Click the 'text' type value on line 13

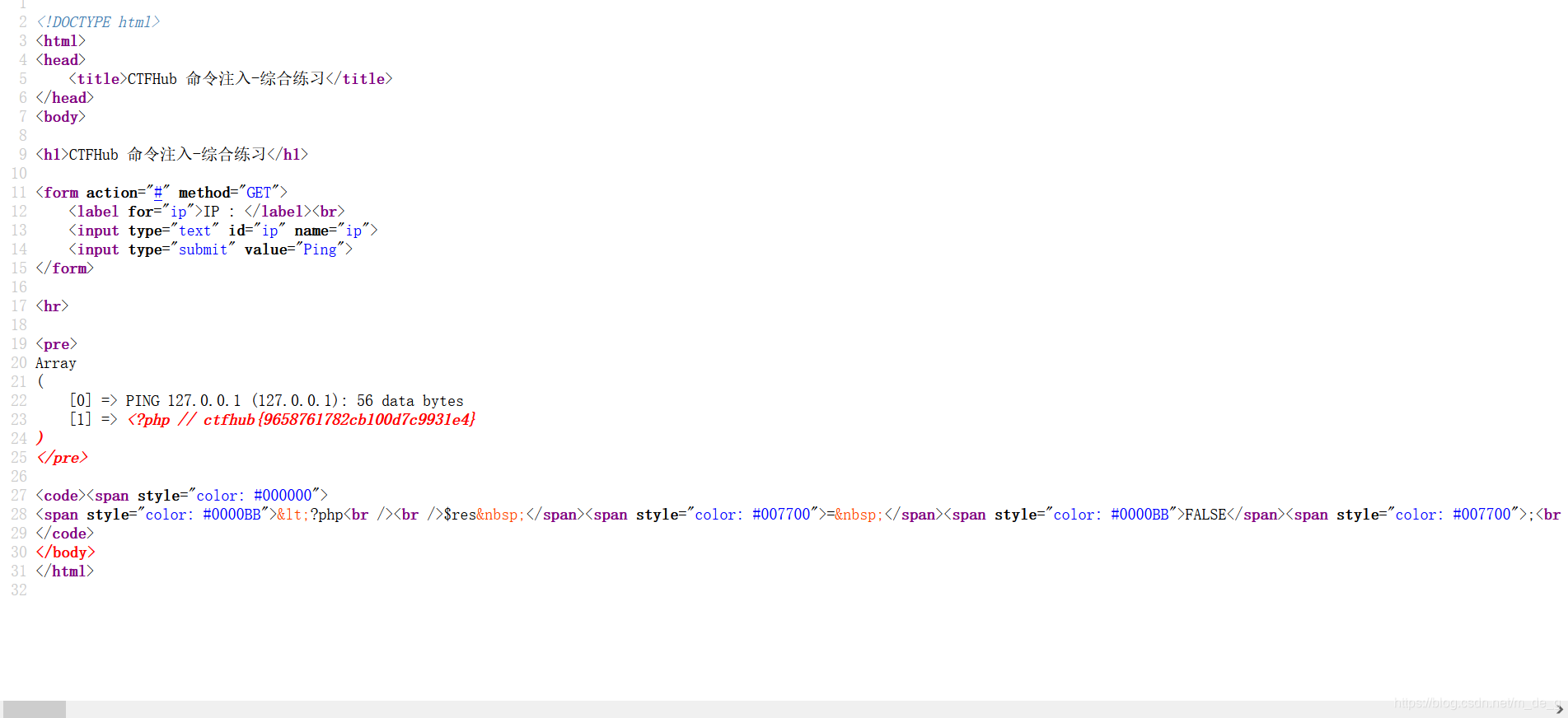194,231
